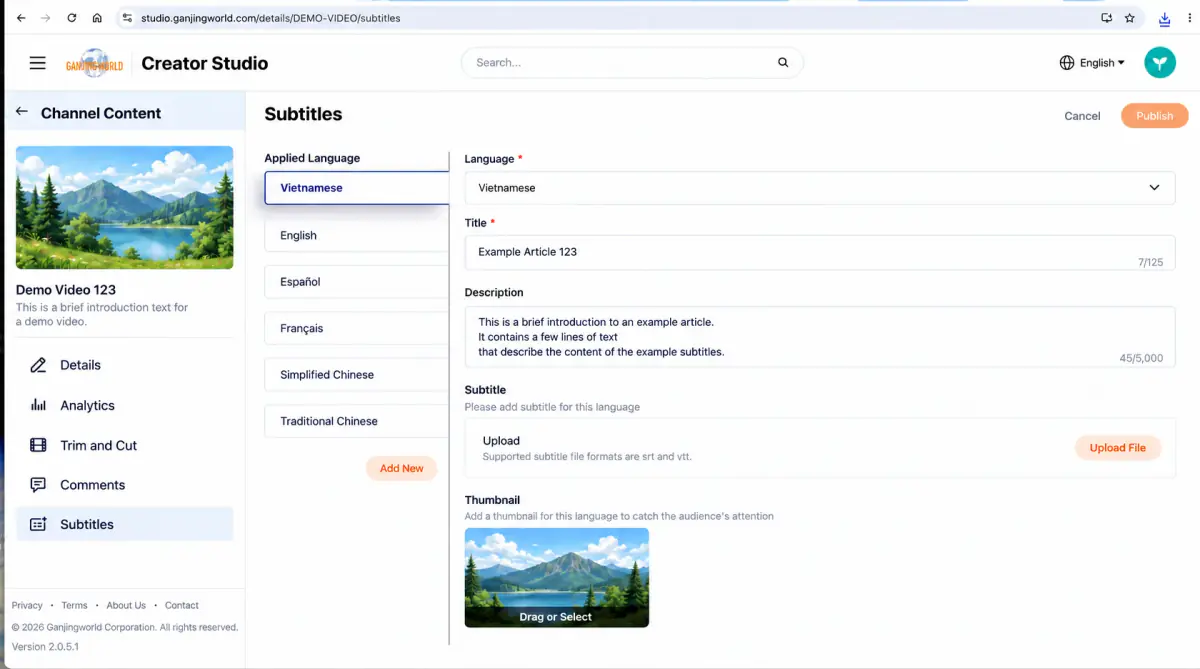Click the site info icon in address bar
Viewport: 1200px width, 669px height.
point(126,18)
